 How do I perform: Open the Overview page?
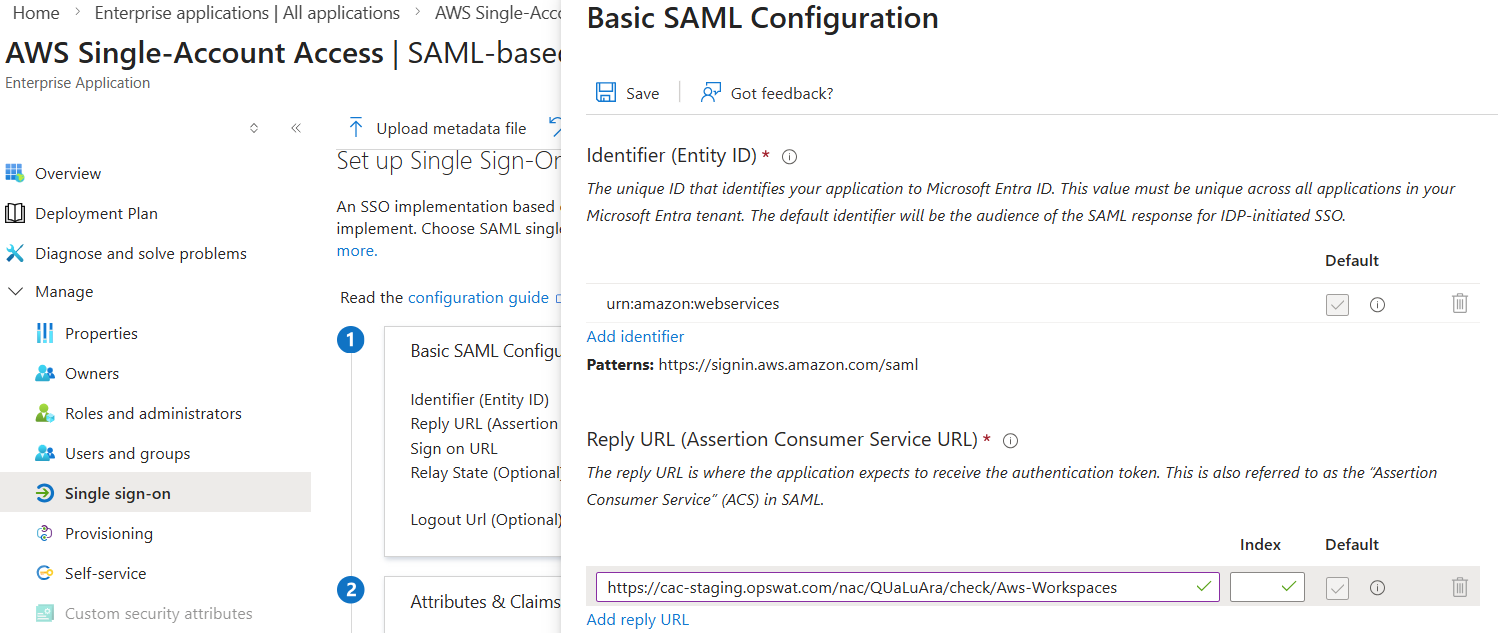pos(67,173)
